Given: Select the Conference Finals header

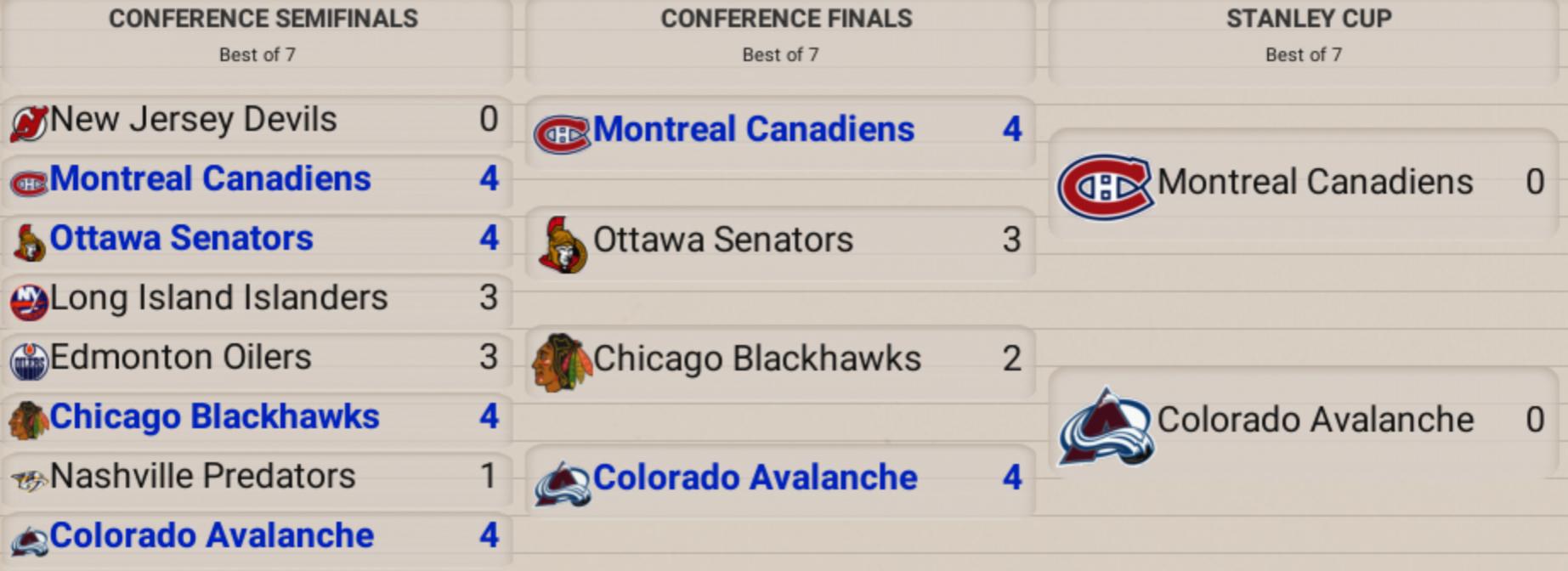Looking at the screenshot, I should click(786, 20).
